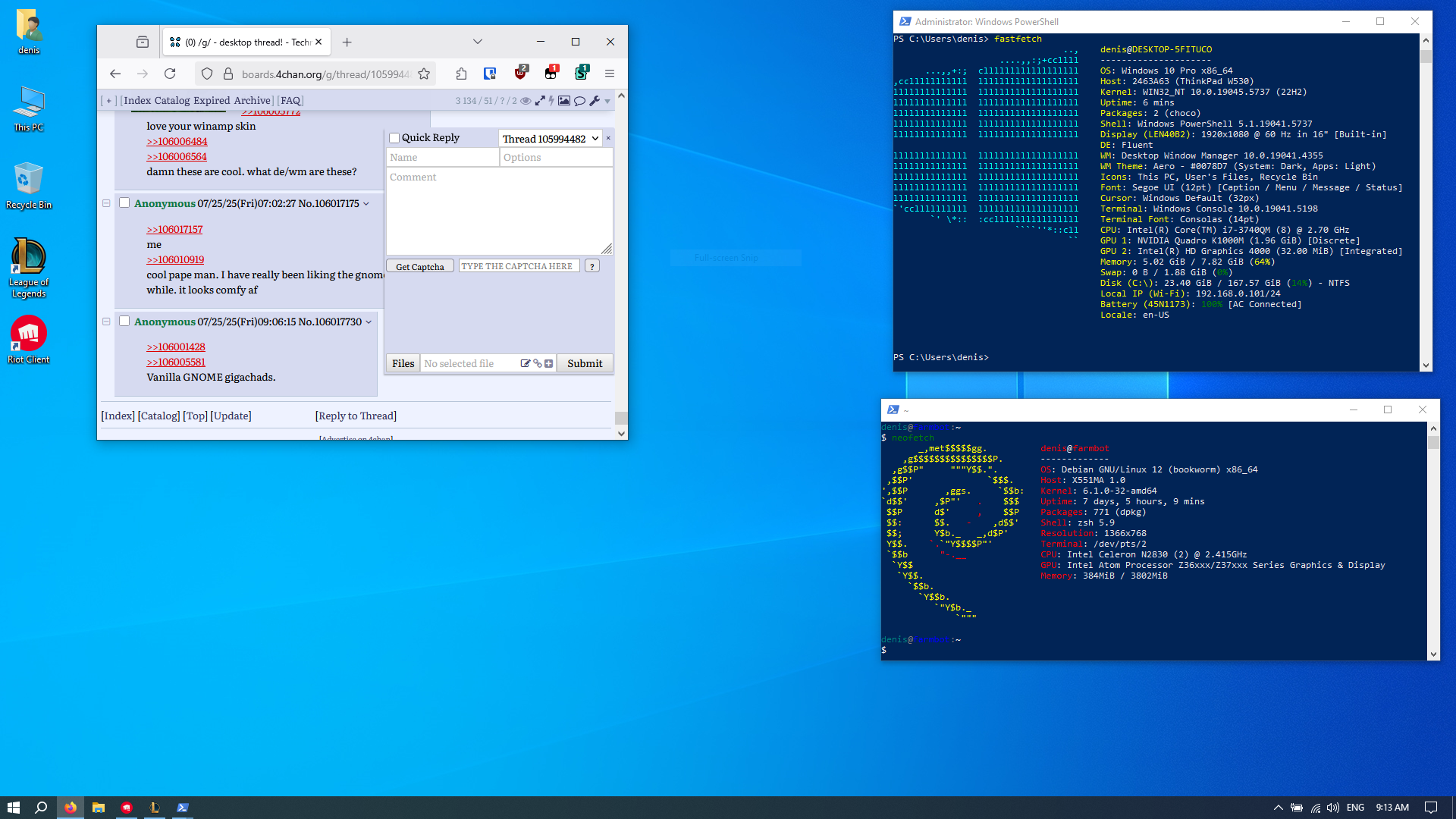Click bottom Update link
Viewport: 1456px width, 819px height.
pos(231,416)
